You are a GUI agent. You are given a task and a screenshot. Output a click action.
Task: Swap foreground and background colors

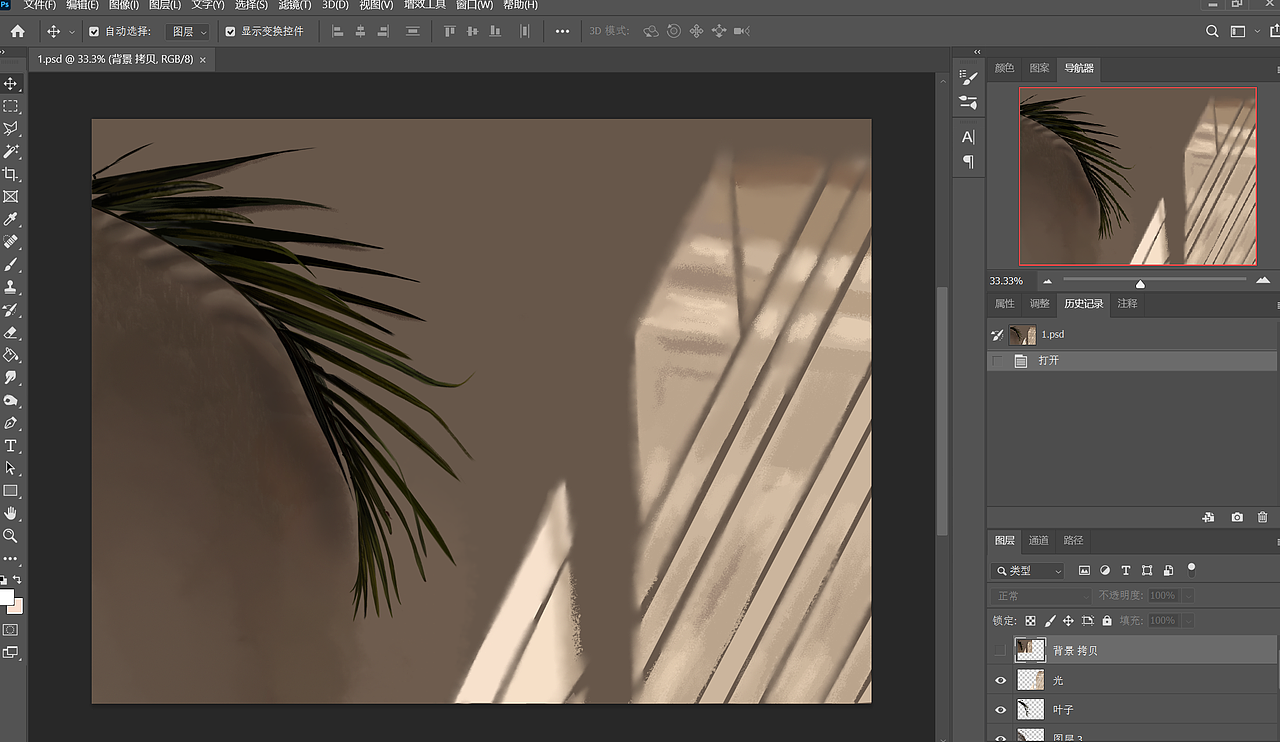[x=17, y=580]
